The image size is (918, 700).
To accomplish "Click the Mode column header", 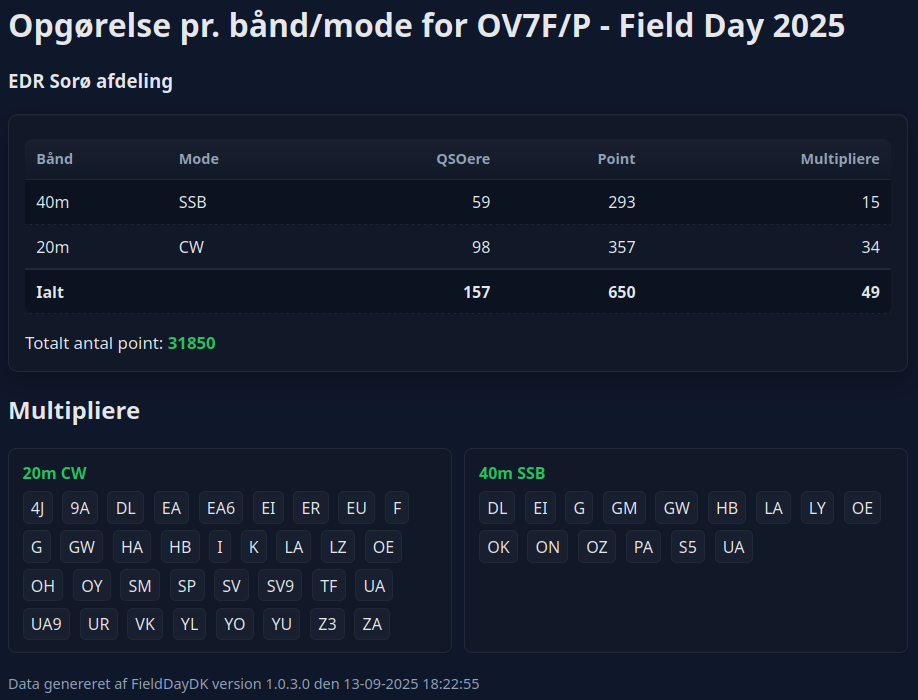I will (198, 159).
